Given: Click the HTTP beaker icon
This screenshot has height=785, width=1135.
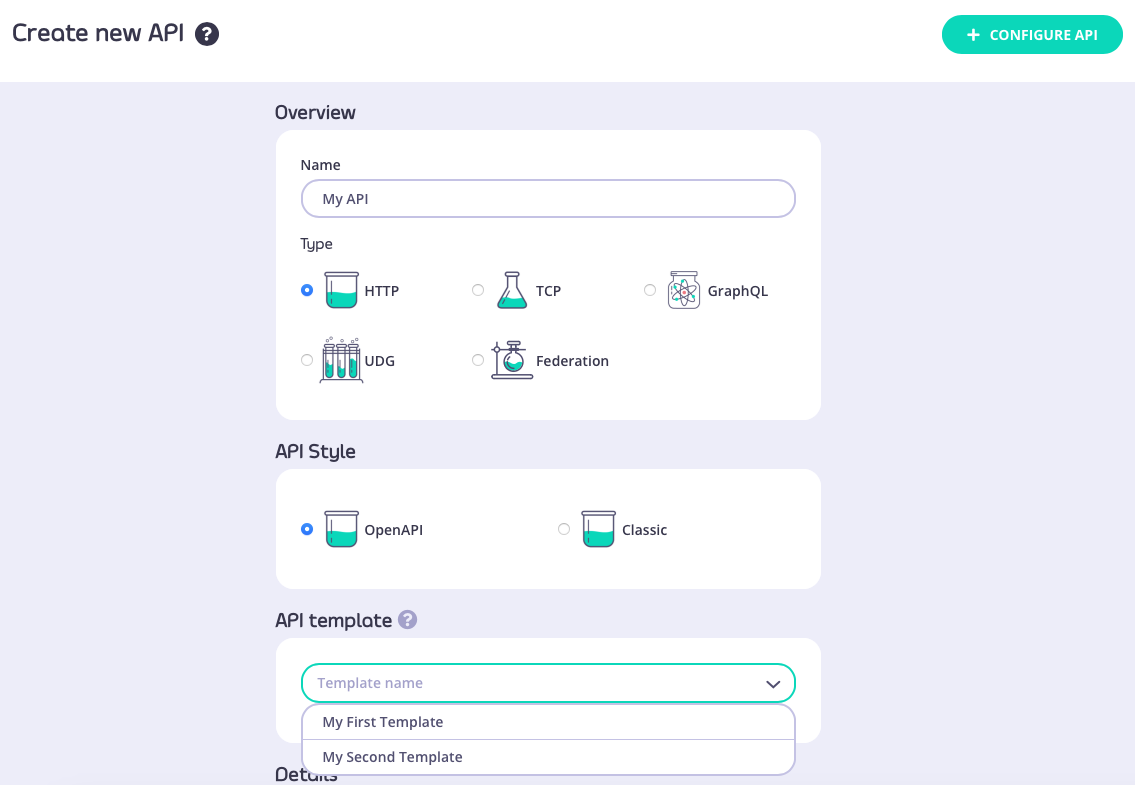Looking at the screenshot, I should point(341,290).
